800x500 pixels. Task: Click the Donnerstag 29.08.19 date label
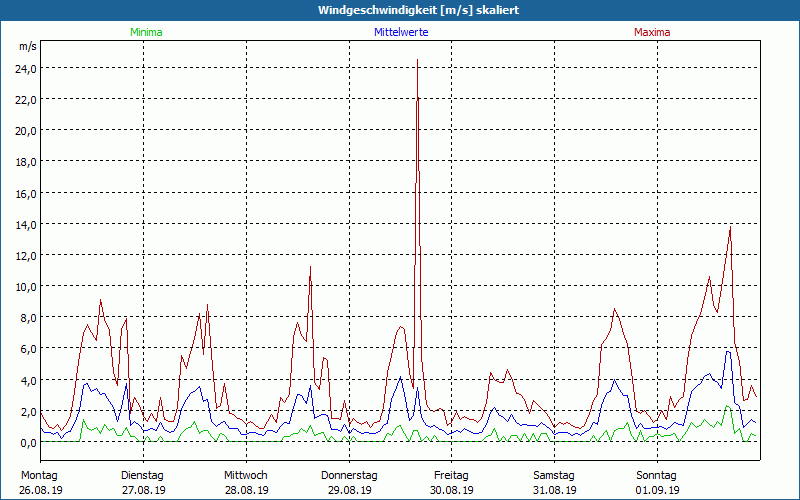point(349,483)
